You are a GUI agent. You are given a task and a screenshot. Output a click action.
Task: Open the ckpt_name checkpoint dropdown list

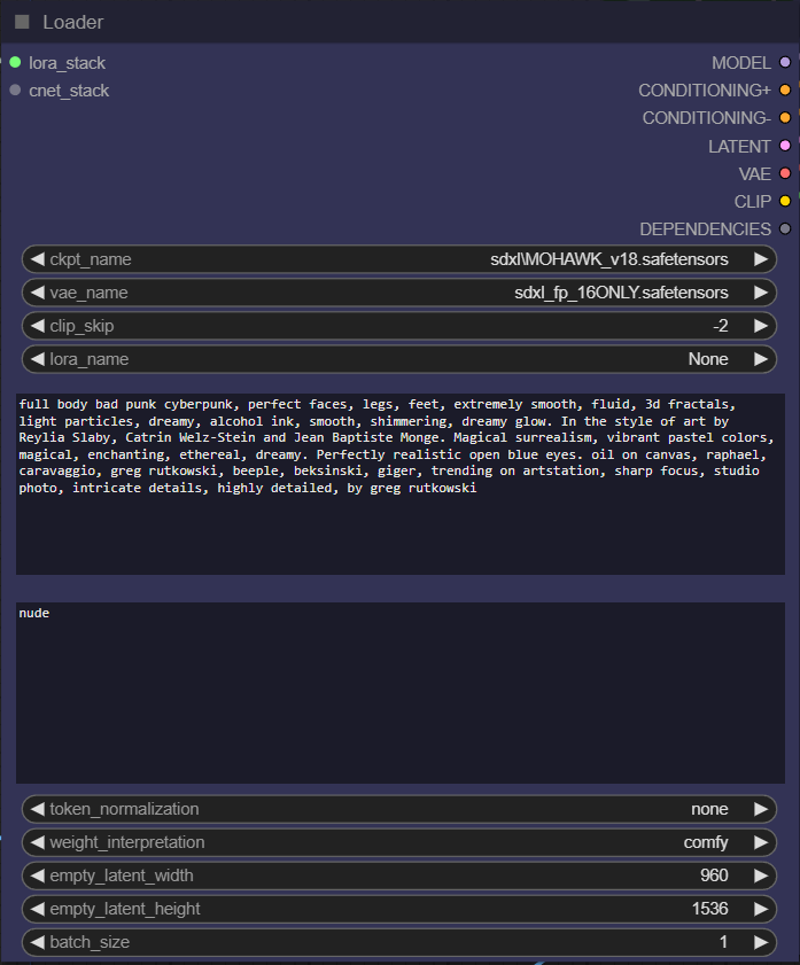399,259
